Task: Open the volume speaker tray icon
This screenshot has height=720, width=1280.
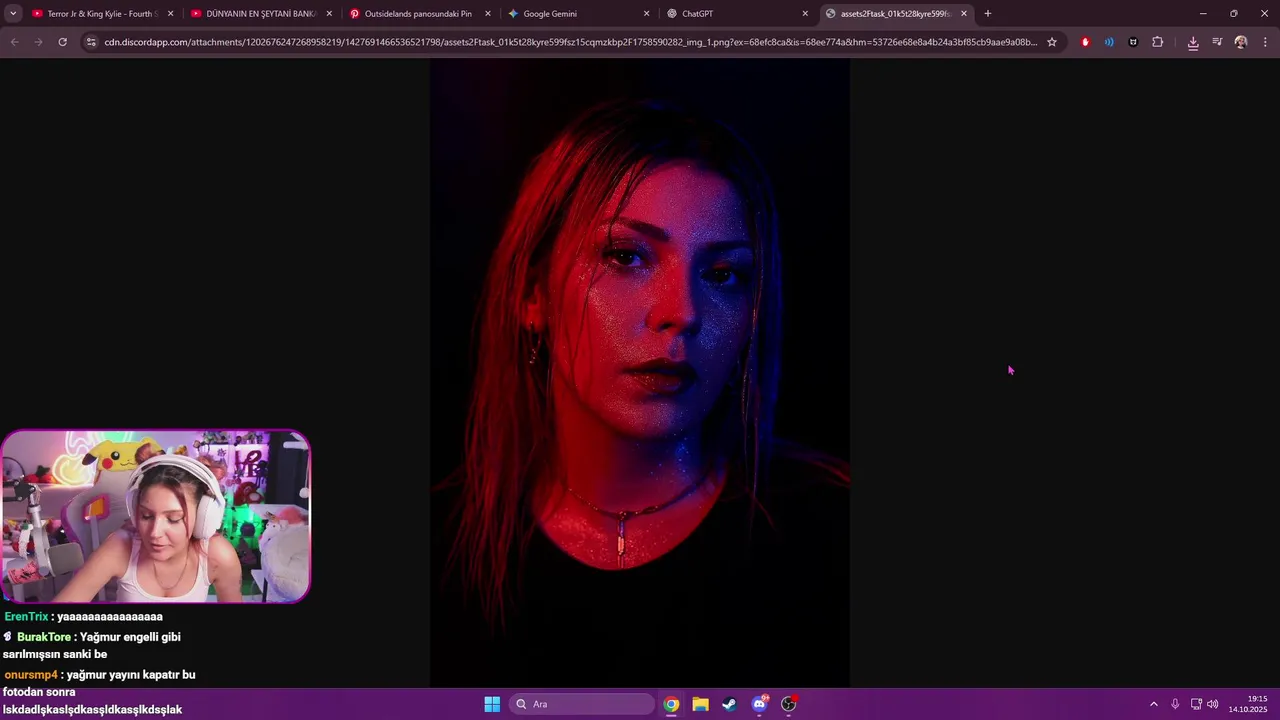Action: tap(1213, 704)
